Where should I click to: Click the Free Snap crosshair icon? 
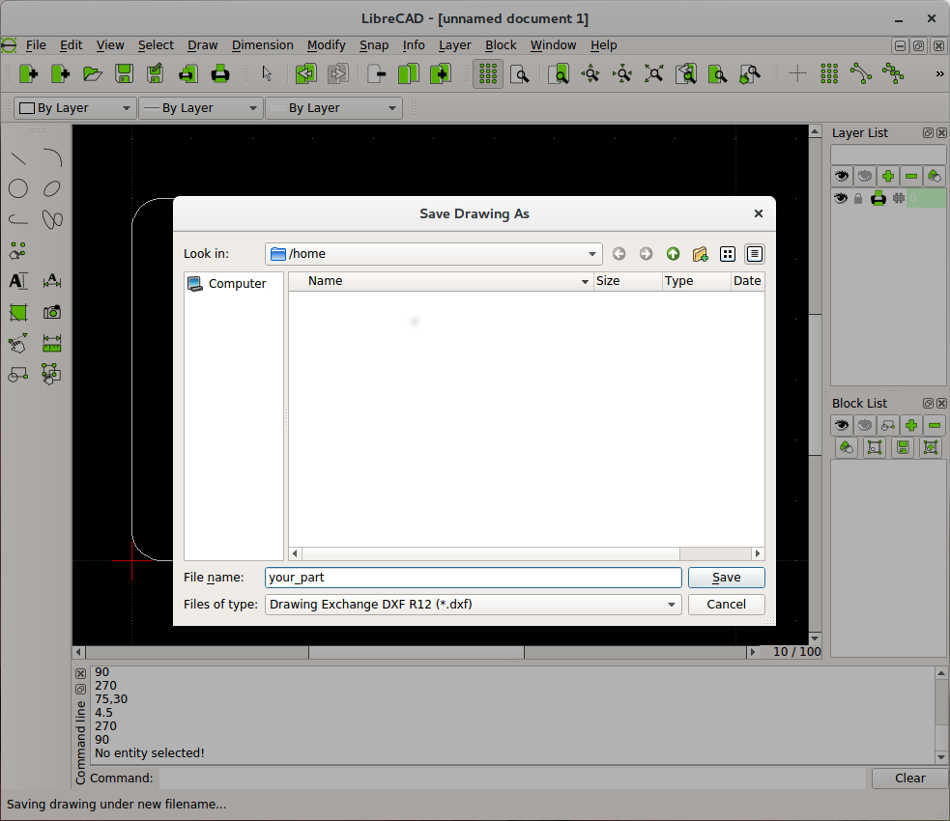tap(797, 74)
